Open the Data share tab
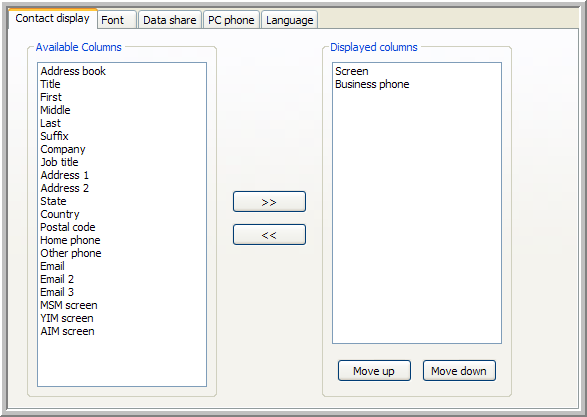The image size is (587, 417). [x=170, y=20]
